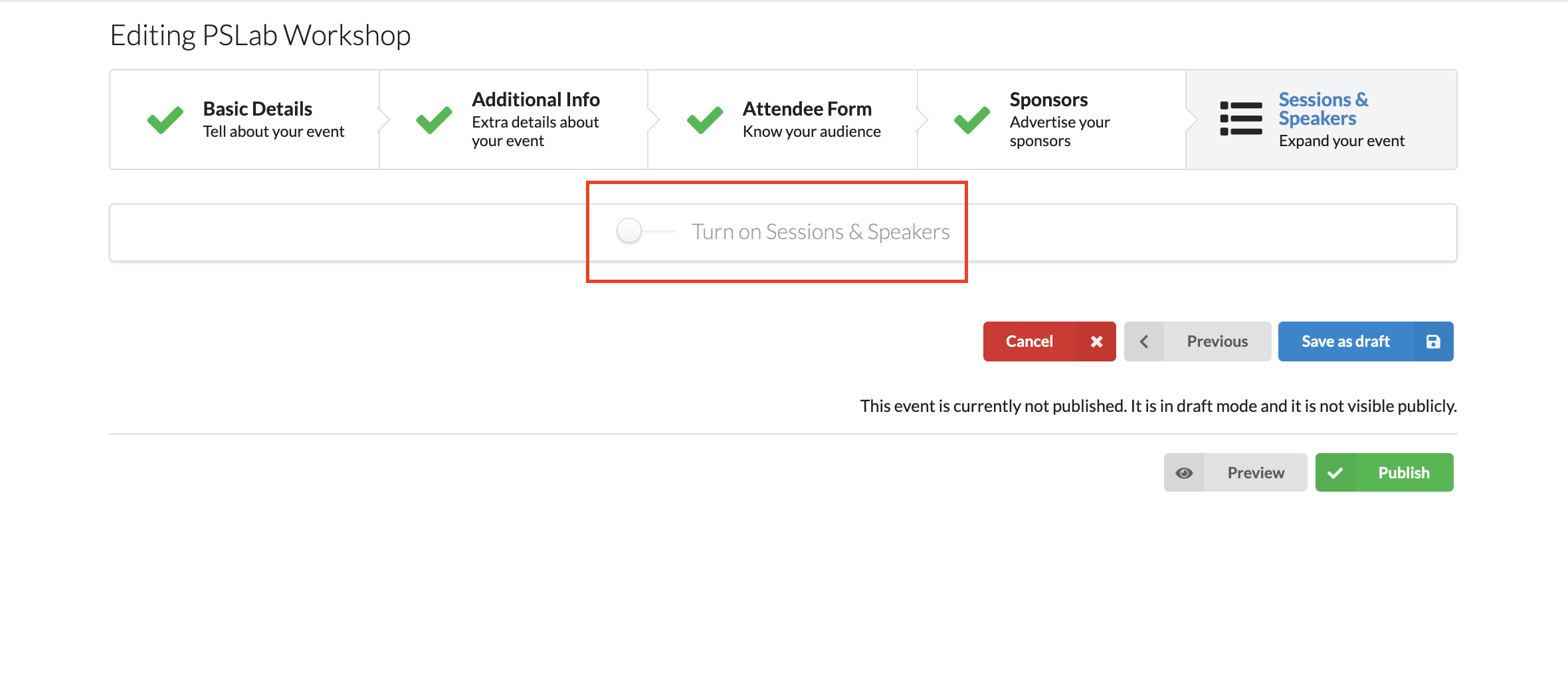
Task: Click the left chevron on Previous button
Action: click(x=1144, y=341)
